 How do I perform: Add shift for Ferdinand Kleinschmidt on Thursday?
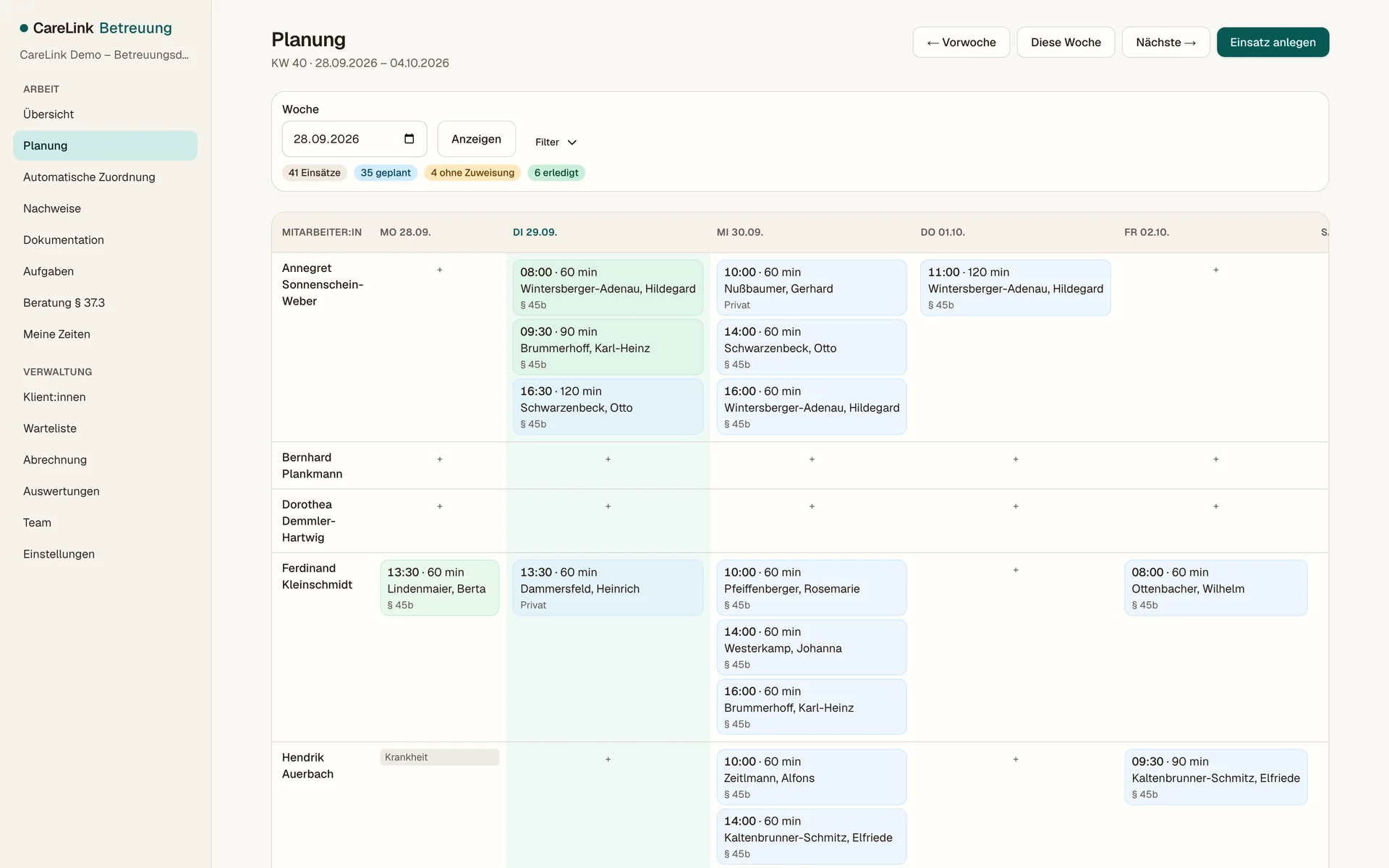point(1016,570)
